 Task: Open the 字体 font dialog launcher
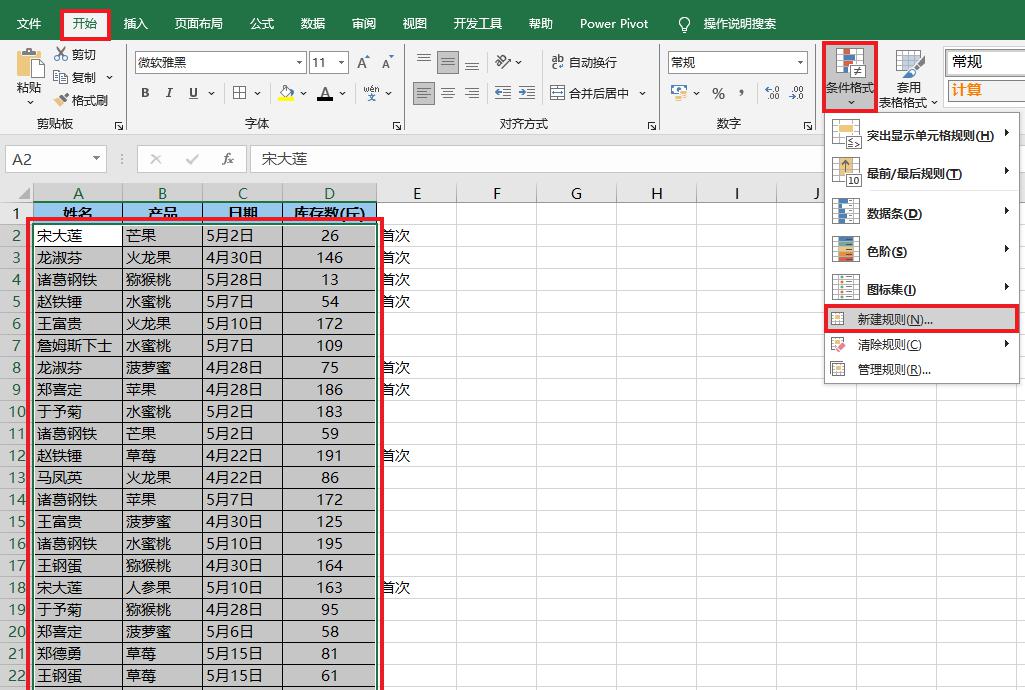pos(397,125)
